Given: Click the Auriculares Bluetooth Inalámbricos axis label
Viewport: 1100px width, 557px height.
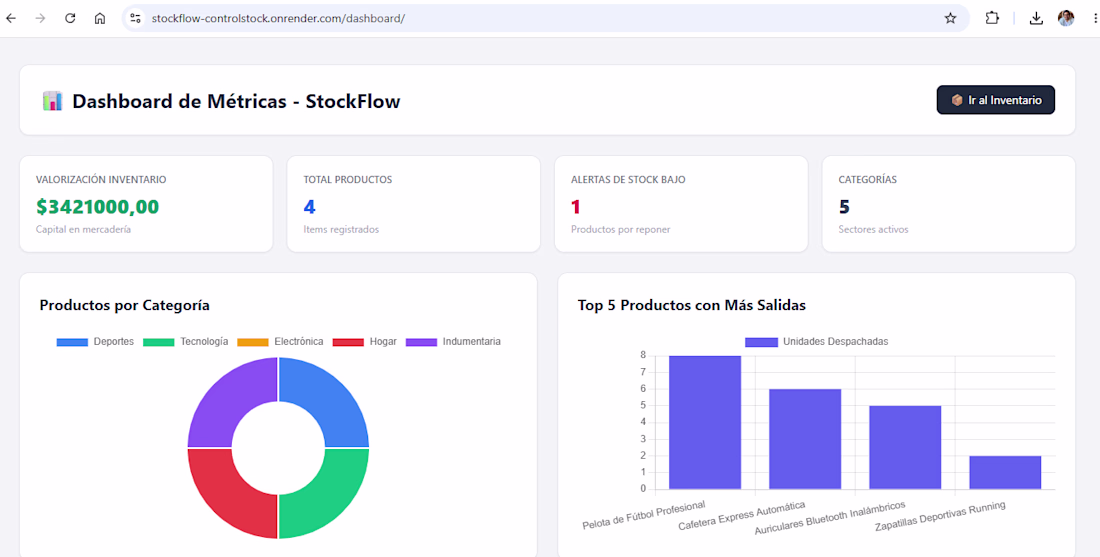Looking at the screenshot, I should (x=830, y=518).
